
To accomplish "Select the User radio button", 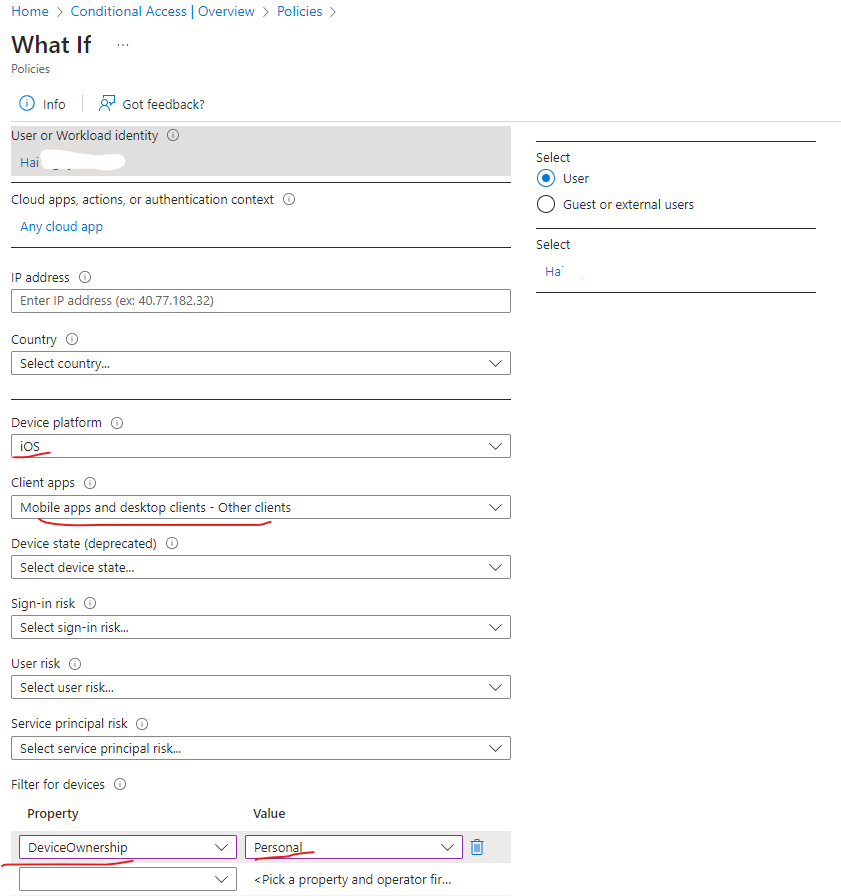I will click(546, 178).
